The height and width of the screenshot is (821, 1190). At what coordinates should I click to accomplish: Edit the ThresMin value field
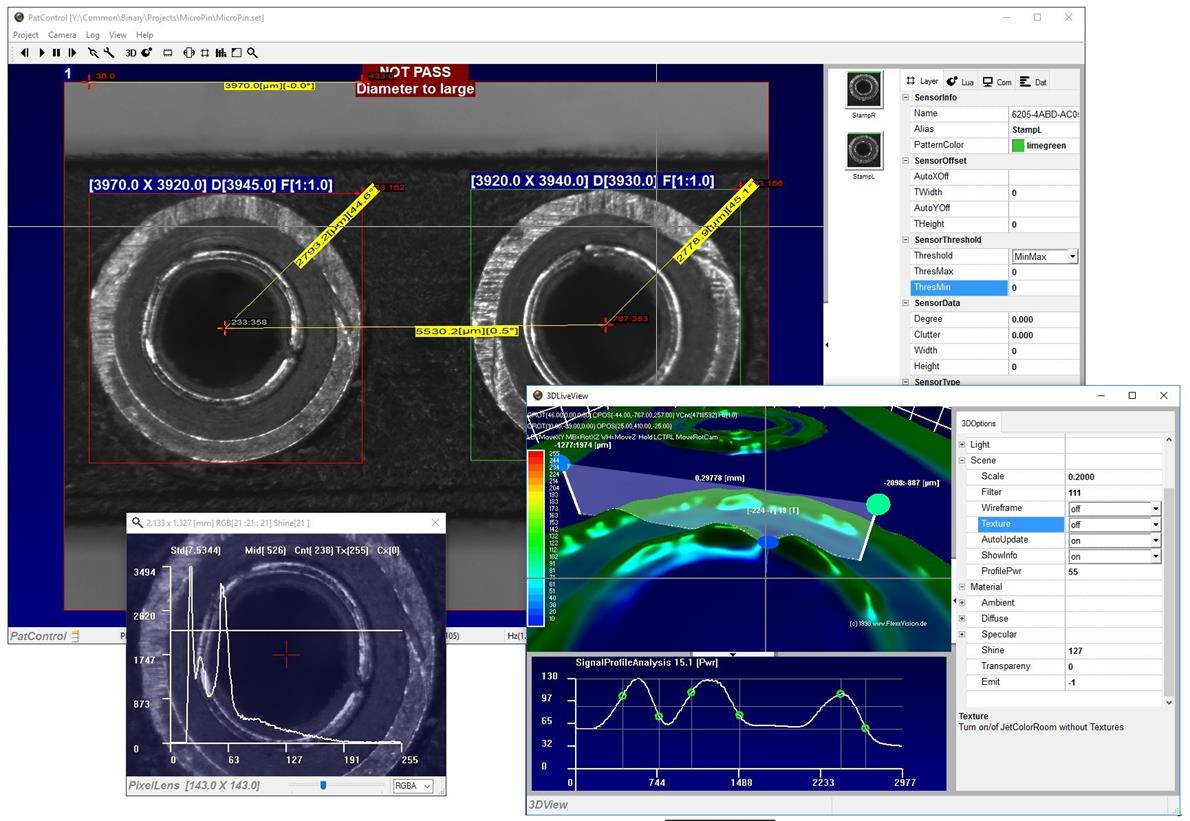[1044, 288]
